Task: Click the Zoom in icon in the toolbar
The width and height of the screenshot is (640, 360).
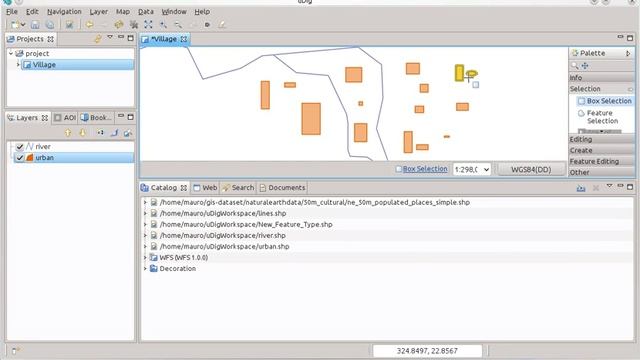Action: point(163,24)
